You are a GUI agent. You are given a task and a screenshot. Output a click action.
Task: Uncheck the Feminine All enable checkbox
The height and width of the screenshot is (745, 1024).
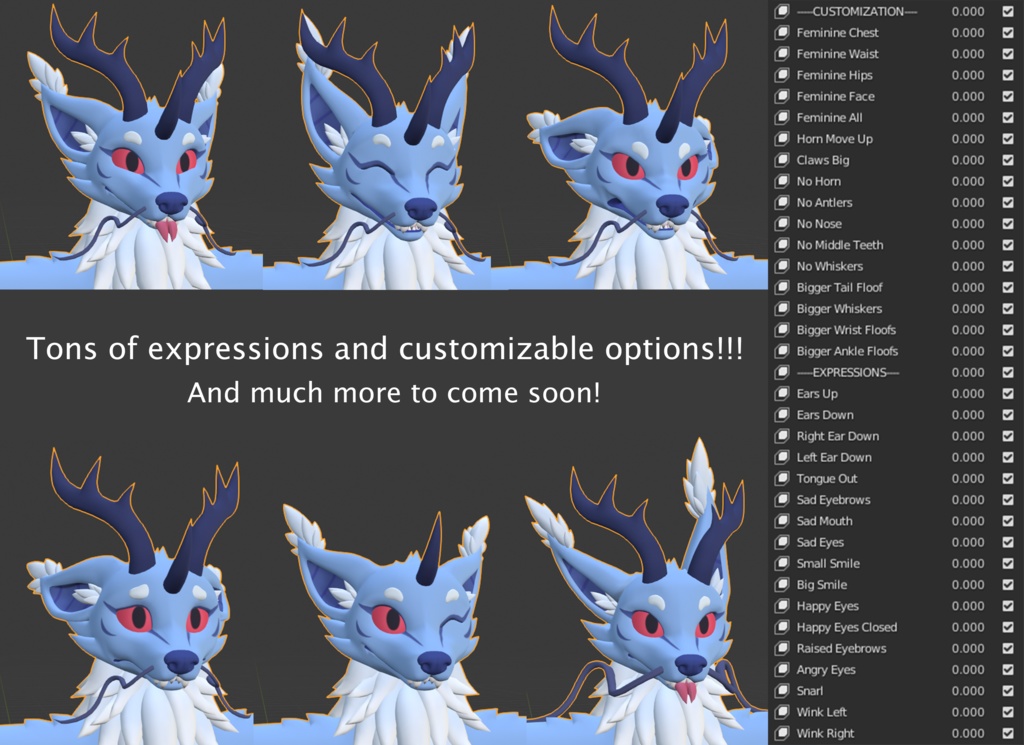[1010, 117]
